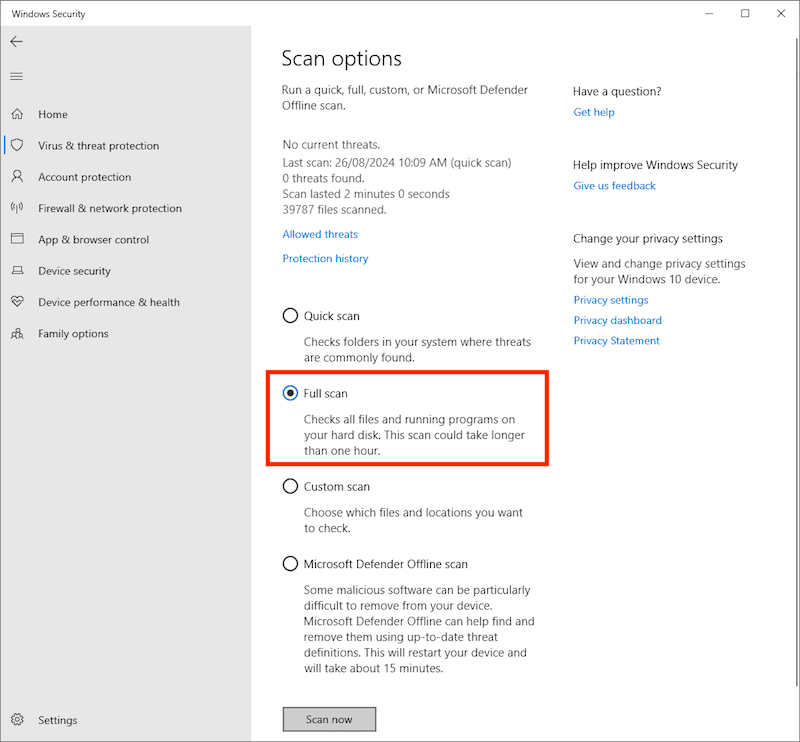The height and width of the screenshot is (742, 800).
Task: Select the Full scan radio button
Action: pyautogui.click(x=290, y=394)
